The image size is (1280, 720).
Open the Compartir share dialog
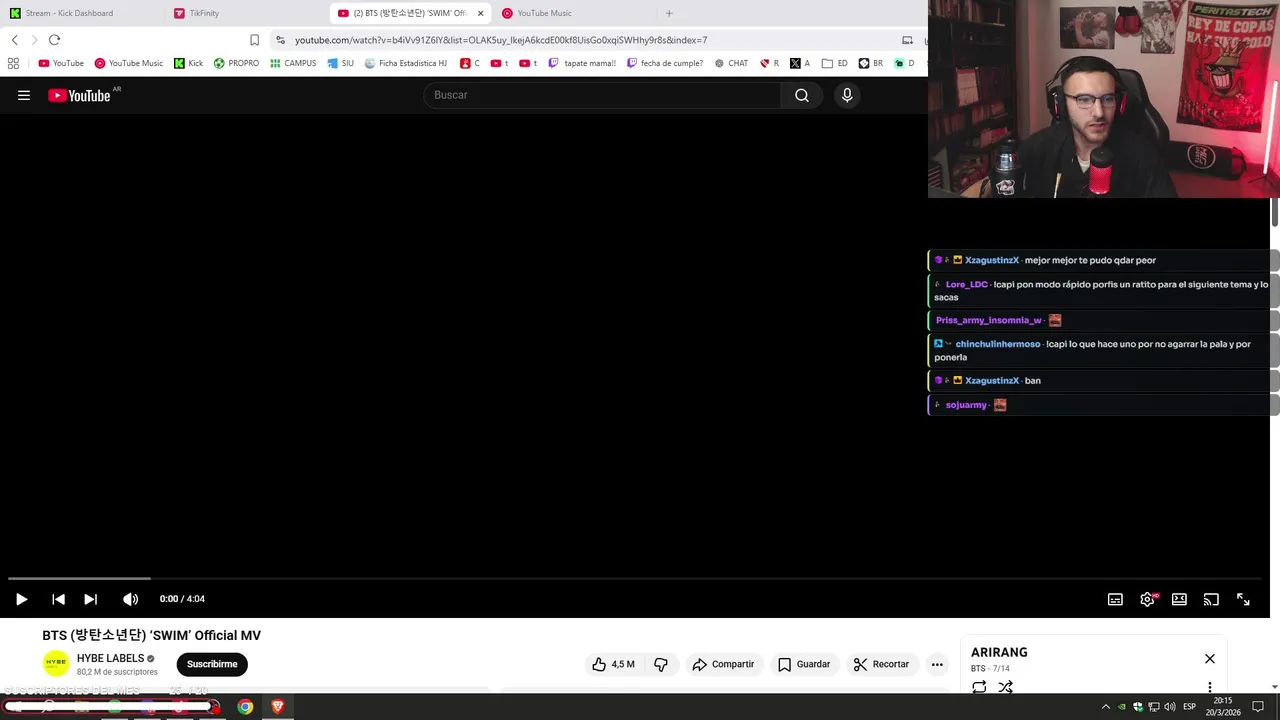coord(723,664)
